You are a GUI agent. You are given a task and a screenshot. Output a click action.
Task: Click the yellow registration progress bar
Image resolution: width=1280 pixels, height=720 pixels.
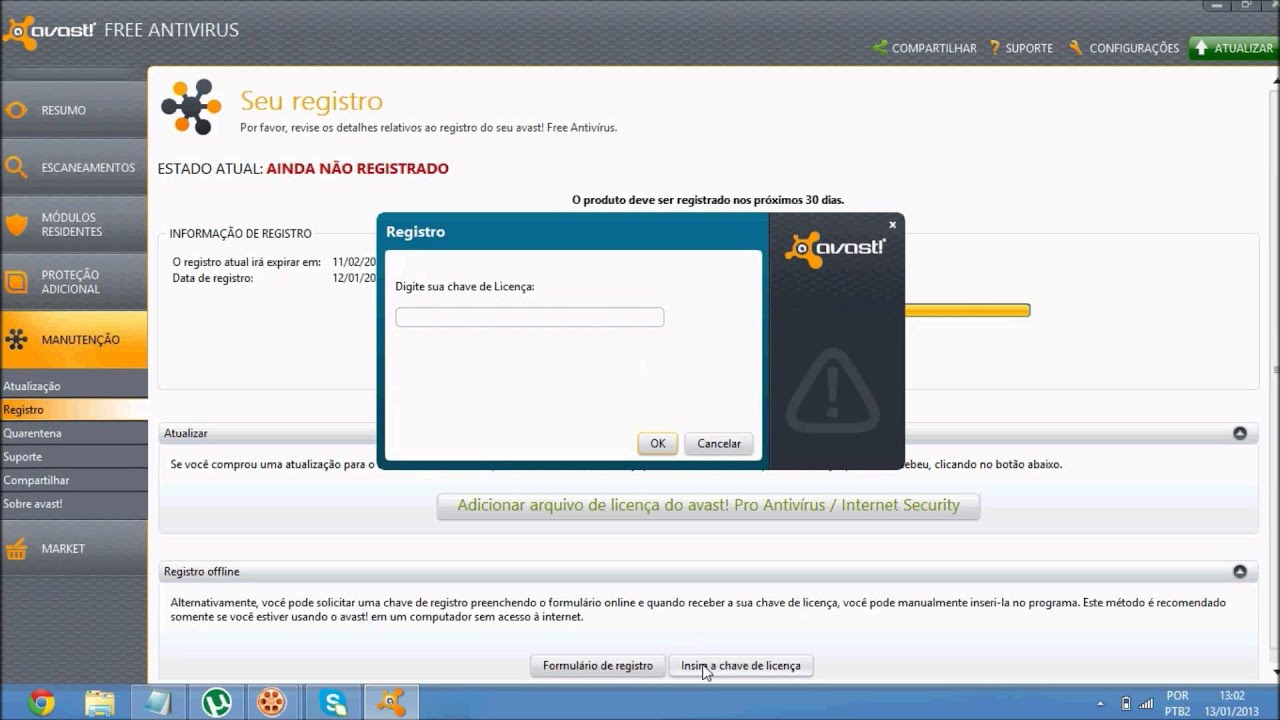click(967, 311)
